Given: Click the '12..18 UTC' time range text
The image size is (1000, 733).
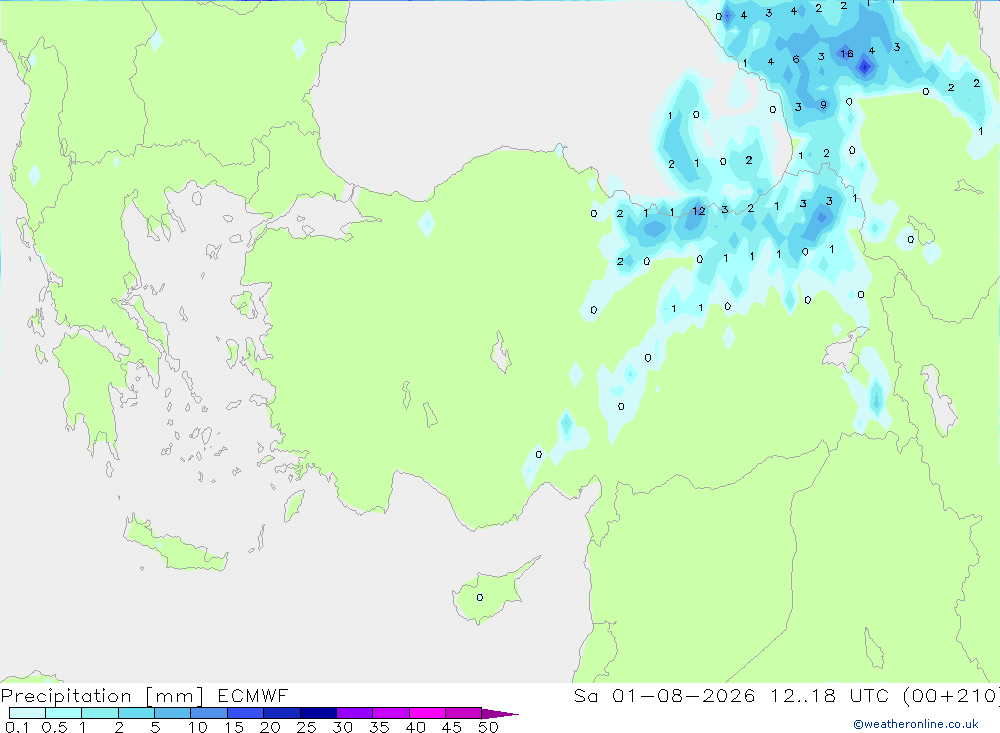Looking at the screenshot, I should pyautogui.click(x=829, y=696).
